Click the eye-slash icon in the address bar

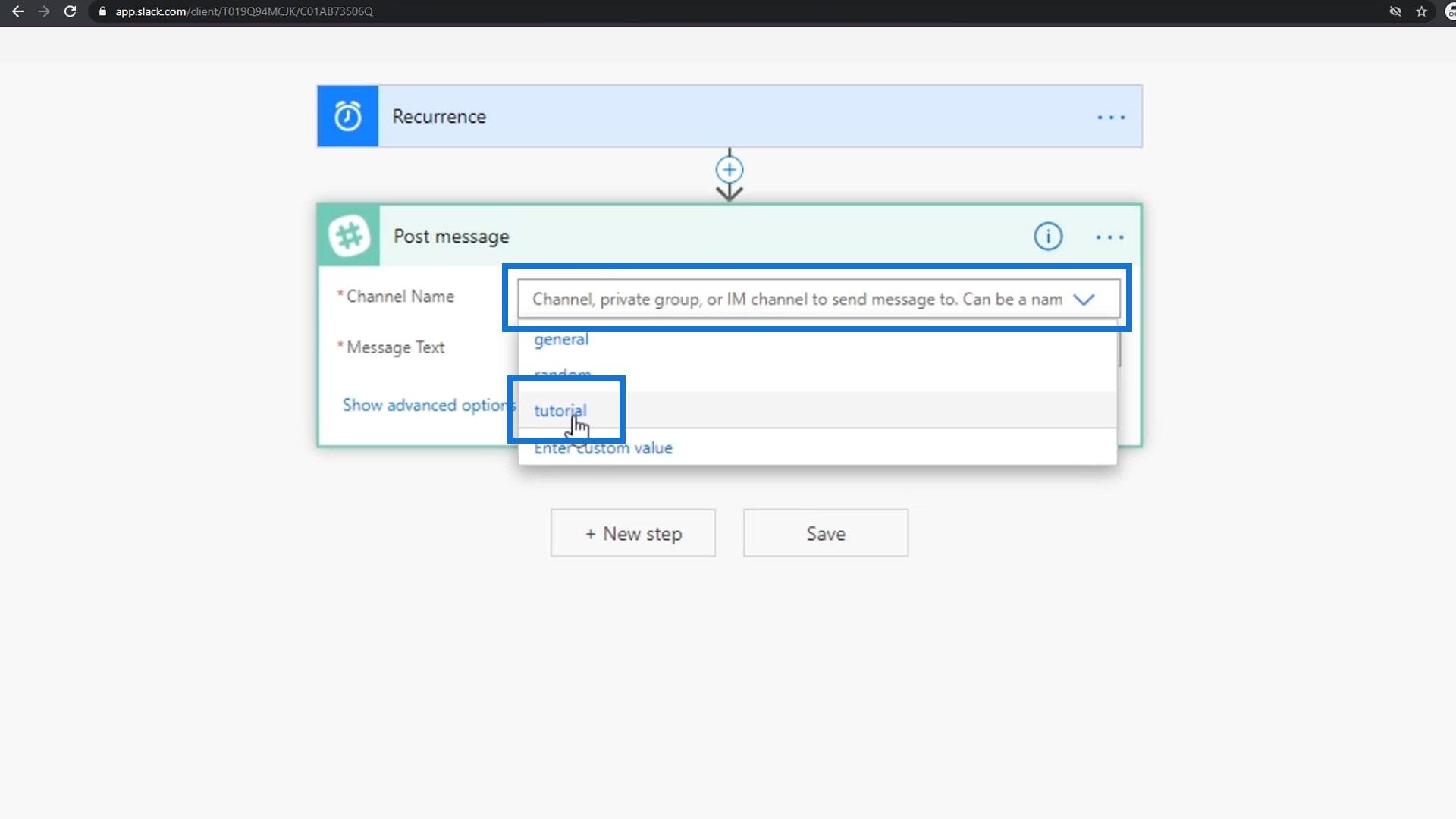[x=1395, y=11]
